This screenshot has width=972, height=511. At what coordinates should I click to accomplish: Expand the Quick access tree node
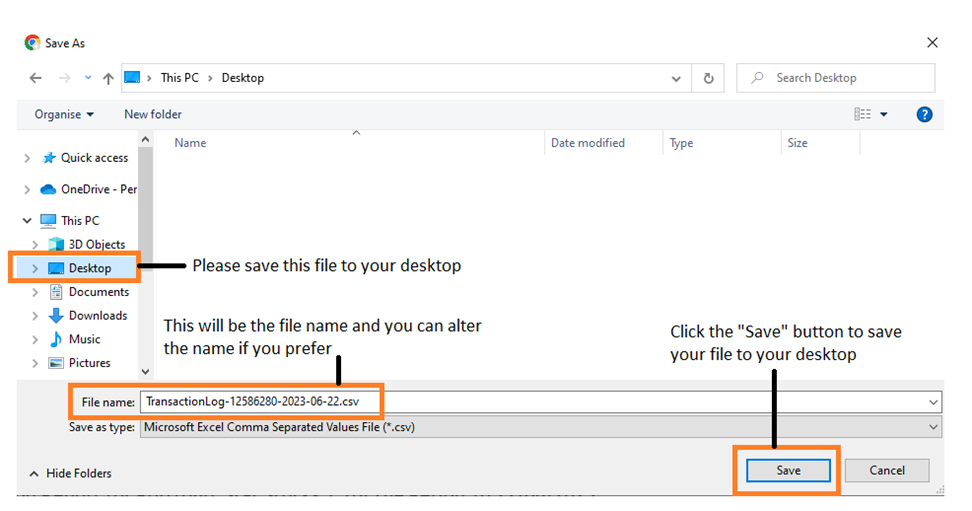point(27,158)
